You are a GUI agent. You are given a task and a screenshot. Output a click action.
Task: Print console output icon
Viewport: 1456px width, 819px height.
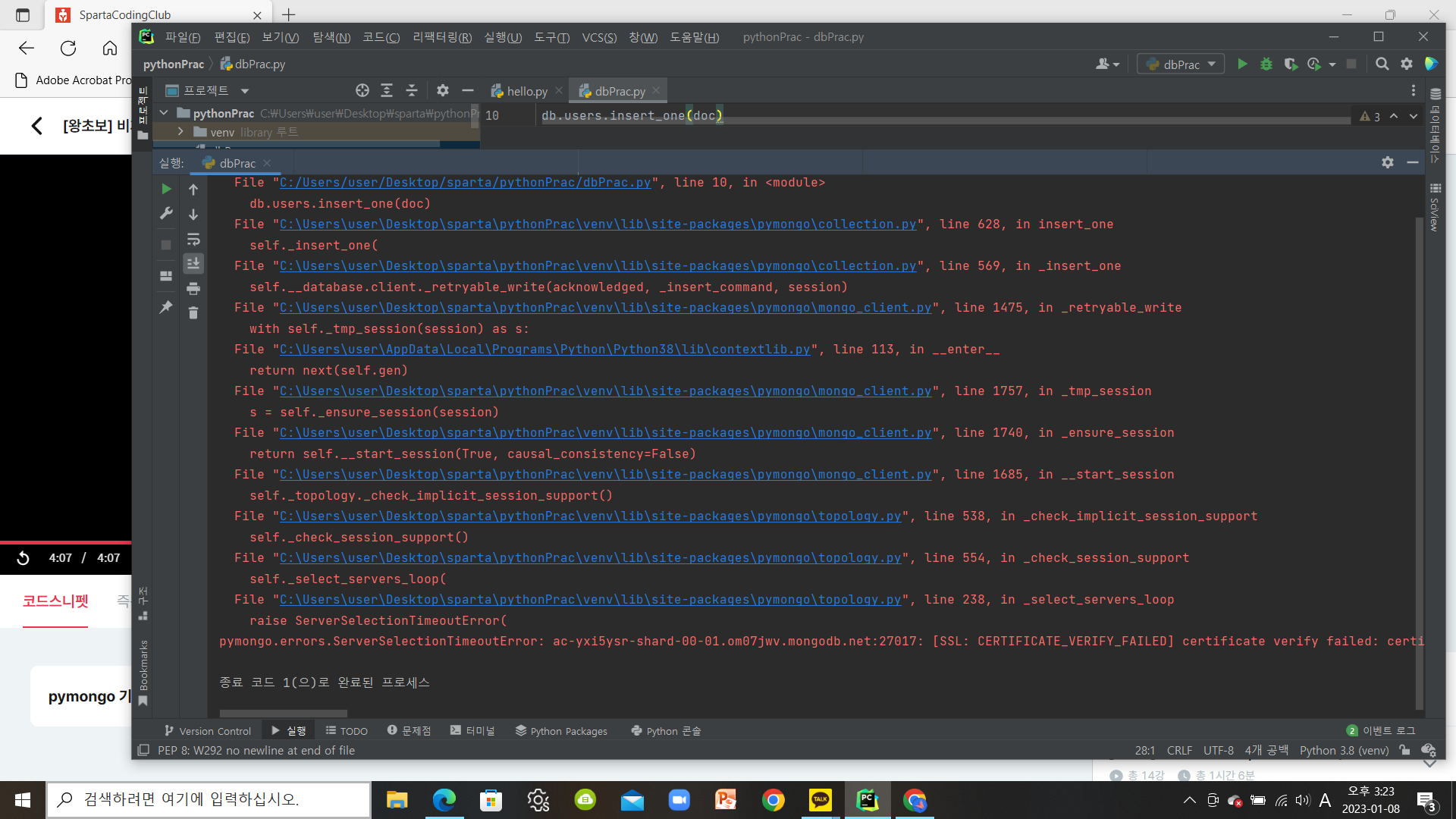pos(193,289)
